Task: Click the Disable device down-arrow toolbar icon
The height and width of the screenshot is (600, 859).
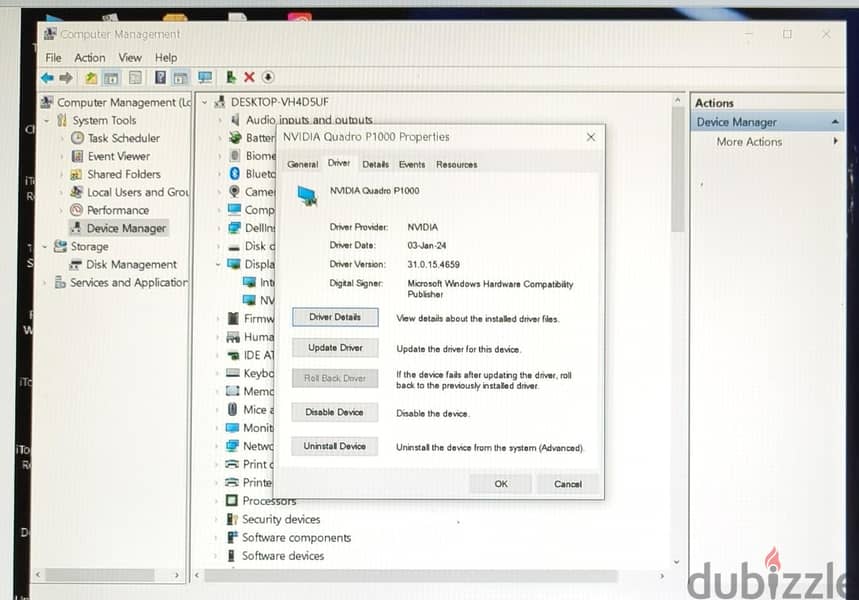Action: 268,78
